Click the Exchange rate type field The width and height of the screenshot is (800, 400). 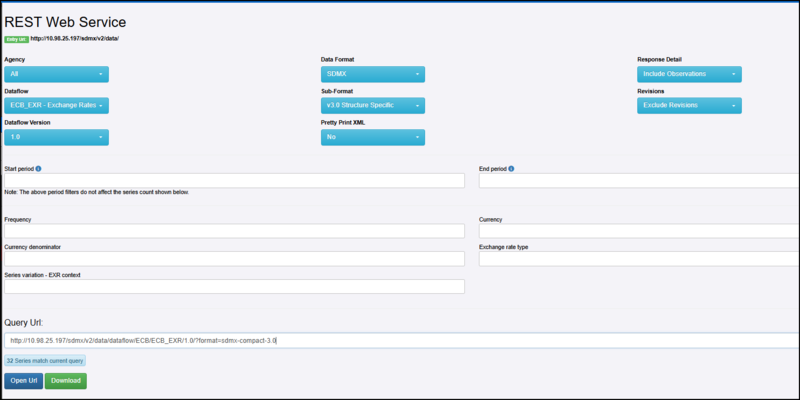point(639,259)
